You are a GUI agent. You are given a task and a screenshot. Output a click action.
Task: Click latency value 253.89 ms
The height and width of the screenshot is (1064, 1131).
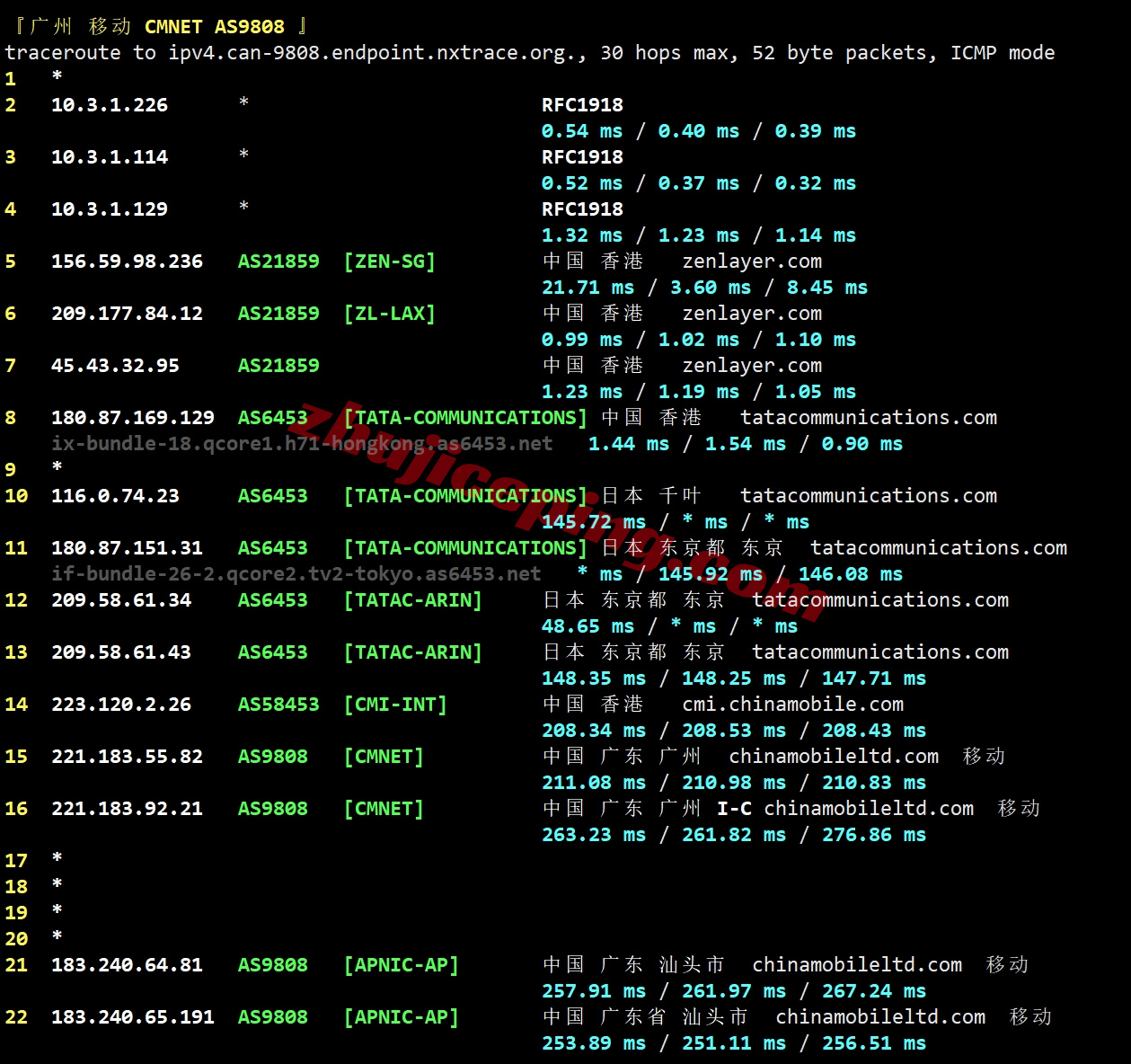coord(594,1043)
